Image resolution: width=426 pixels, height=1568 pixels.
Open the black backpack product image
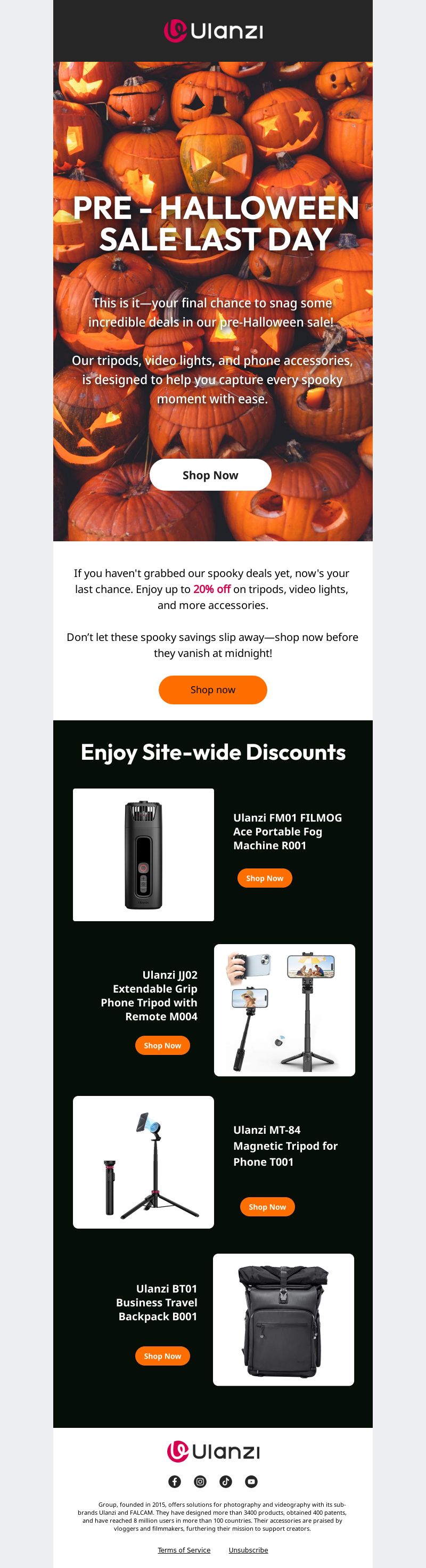(284, 1319)
